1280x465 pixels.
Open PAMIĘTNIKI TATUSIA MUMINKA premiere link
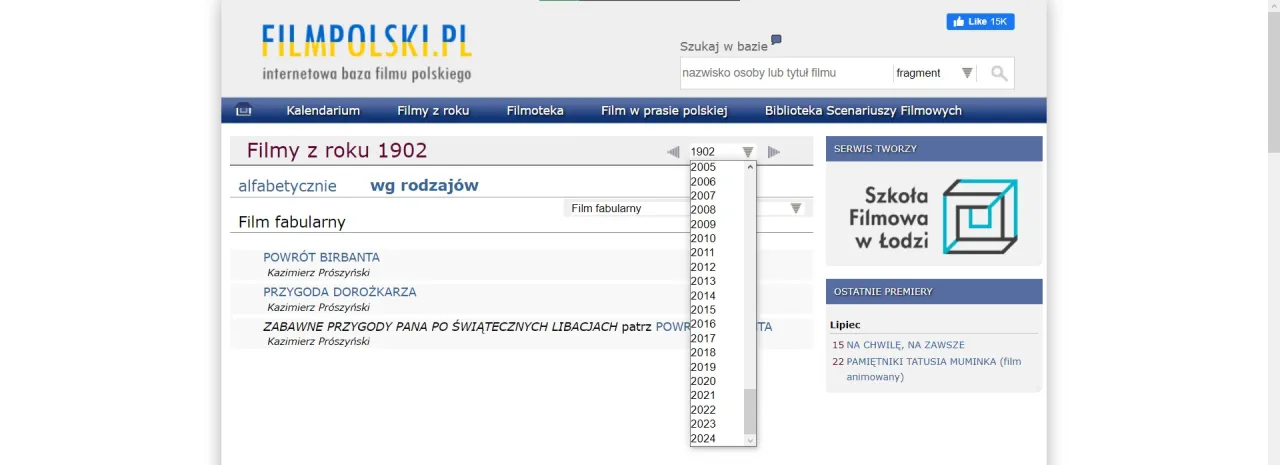(934, 369)
